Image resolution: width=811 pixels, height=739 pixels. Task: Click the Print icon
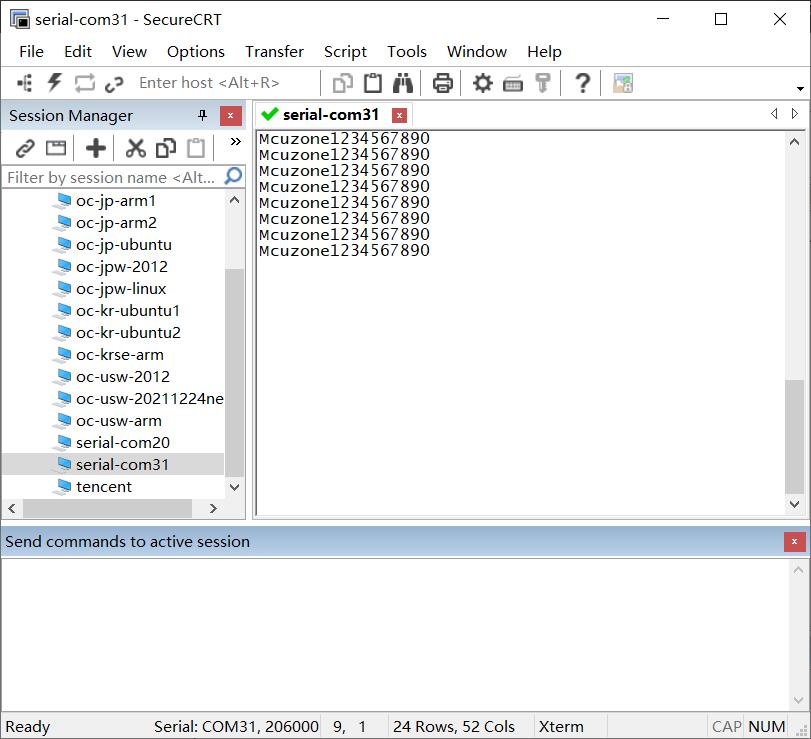442,83
